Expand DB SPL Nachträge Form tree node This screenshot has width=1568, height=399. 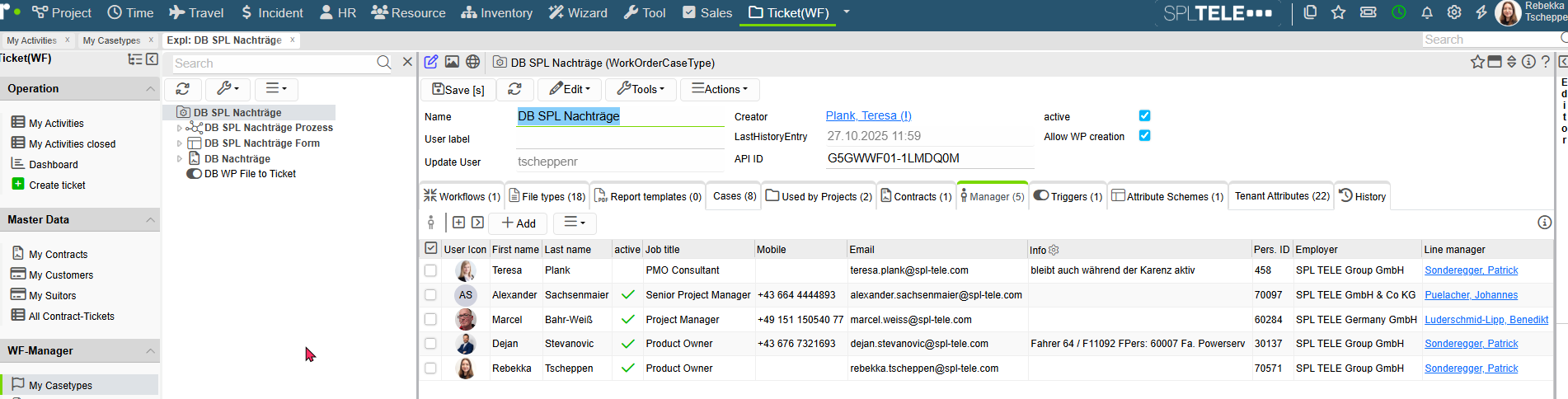[180, 143]
